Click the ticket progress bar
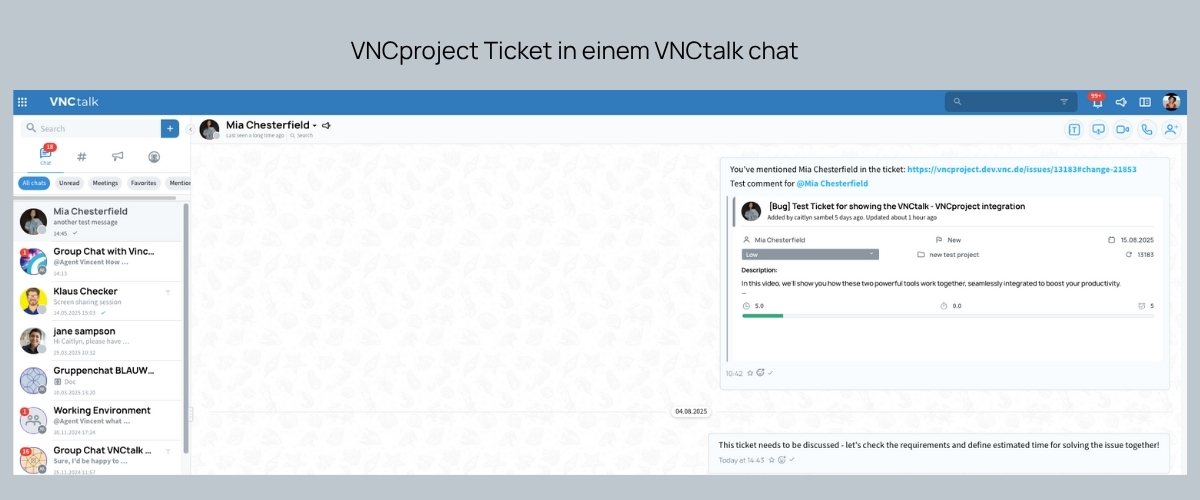The image size is (1200, 500). pos(948,316)
